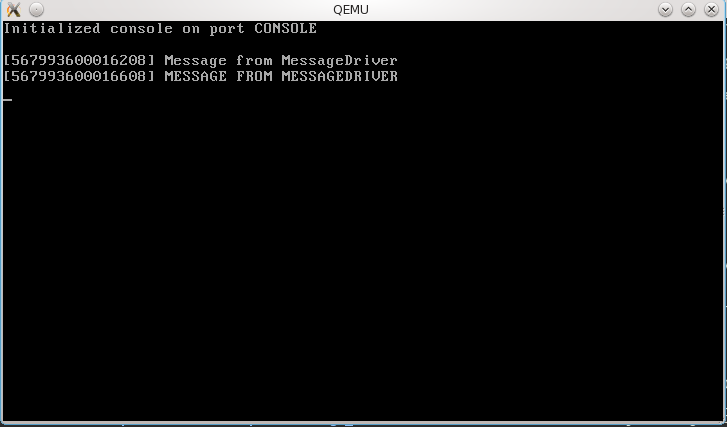727x427 pixels.
Task: Click timestamp [567993600016208]
Action: click(79, 61)
